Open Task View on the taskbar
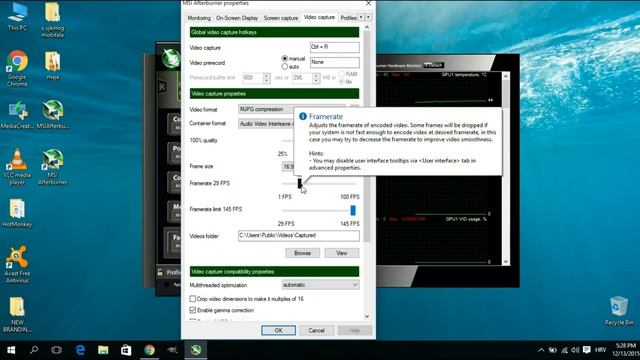The image size is (640, 360). click(57, 350)
